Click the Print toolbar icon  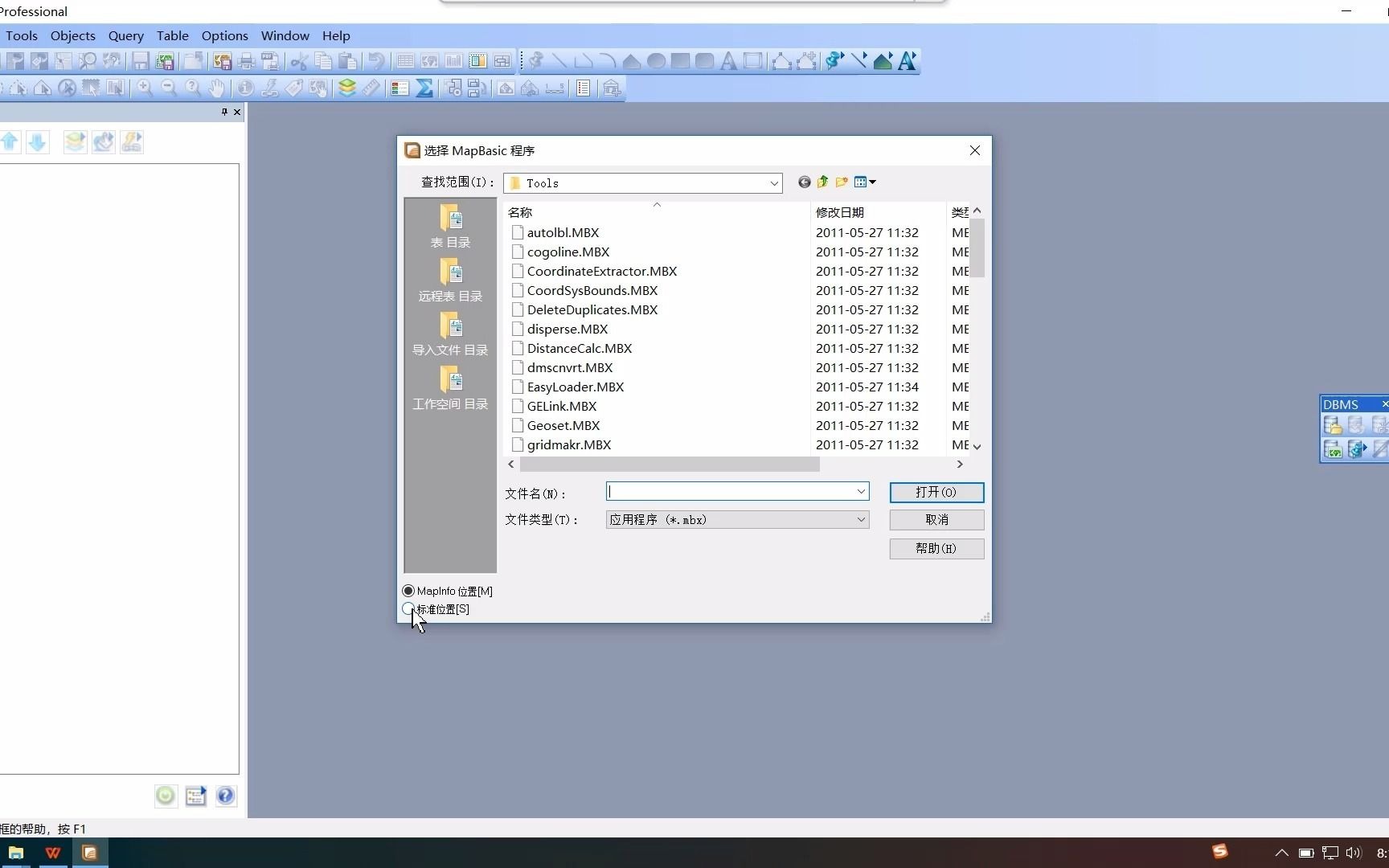click(x=247, y=61)
